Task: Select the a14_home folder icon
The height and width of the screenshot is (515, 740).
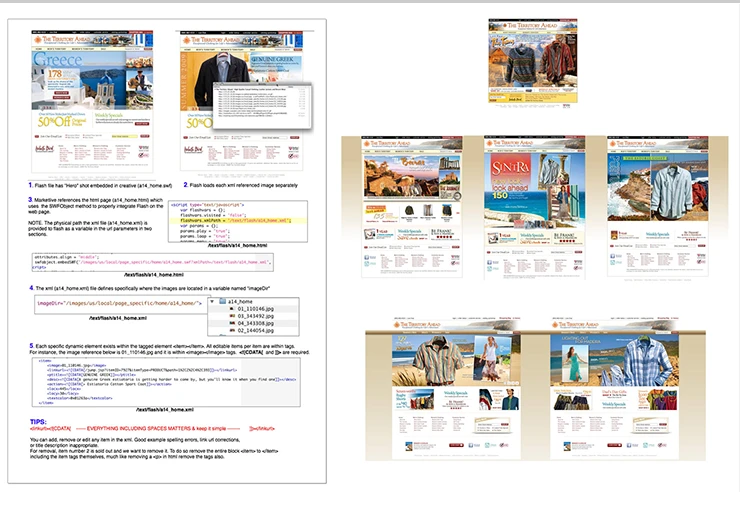Action: (222, 301)
